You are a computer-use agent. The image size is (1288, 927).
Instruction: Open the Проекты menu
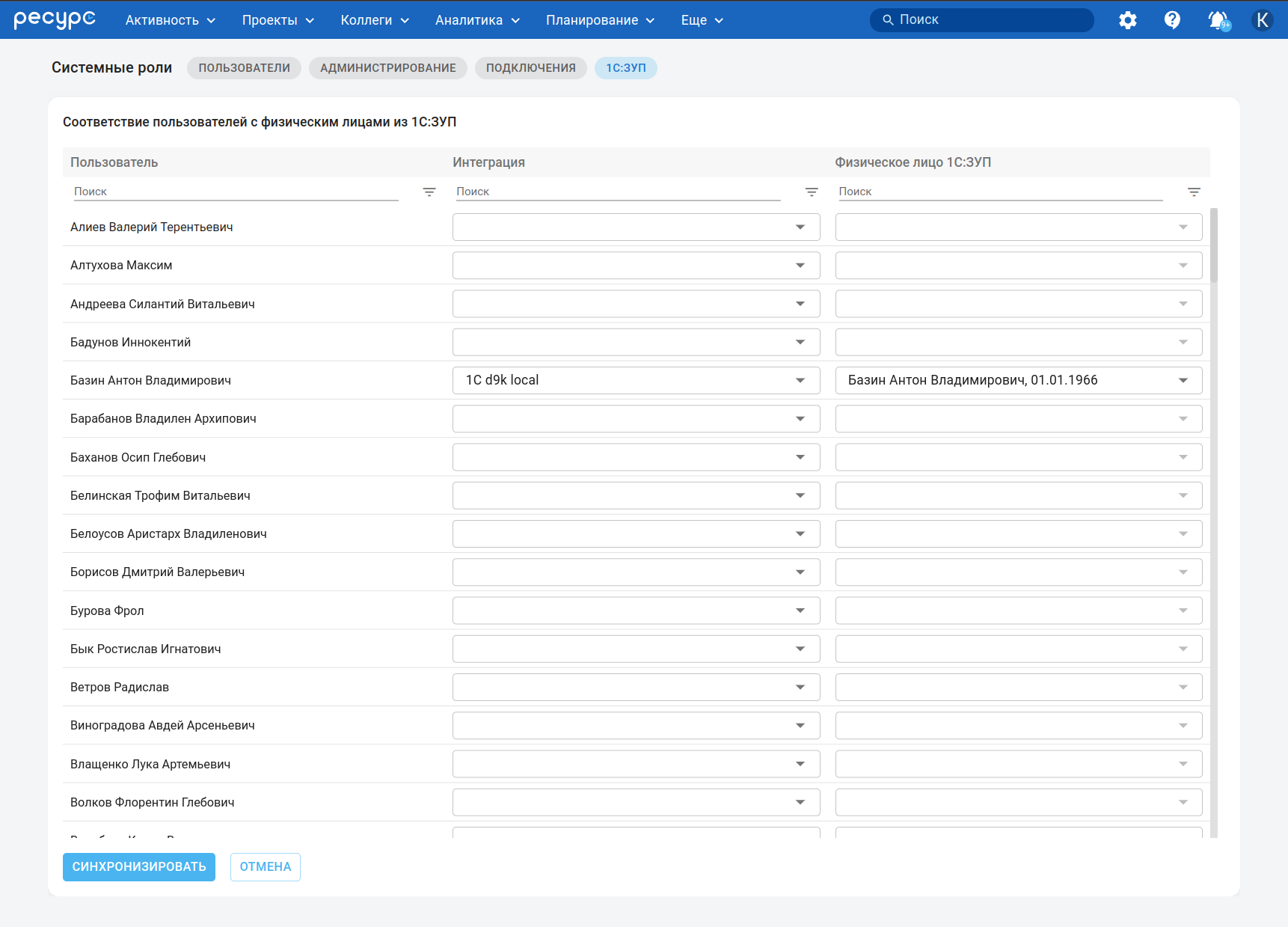pyautogui.click(x=278, y=20)
